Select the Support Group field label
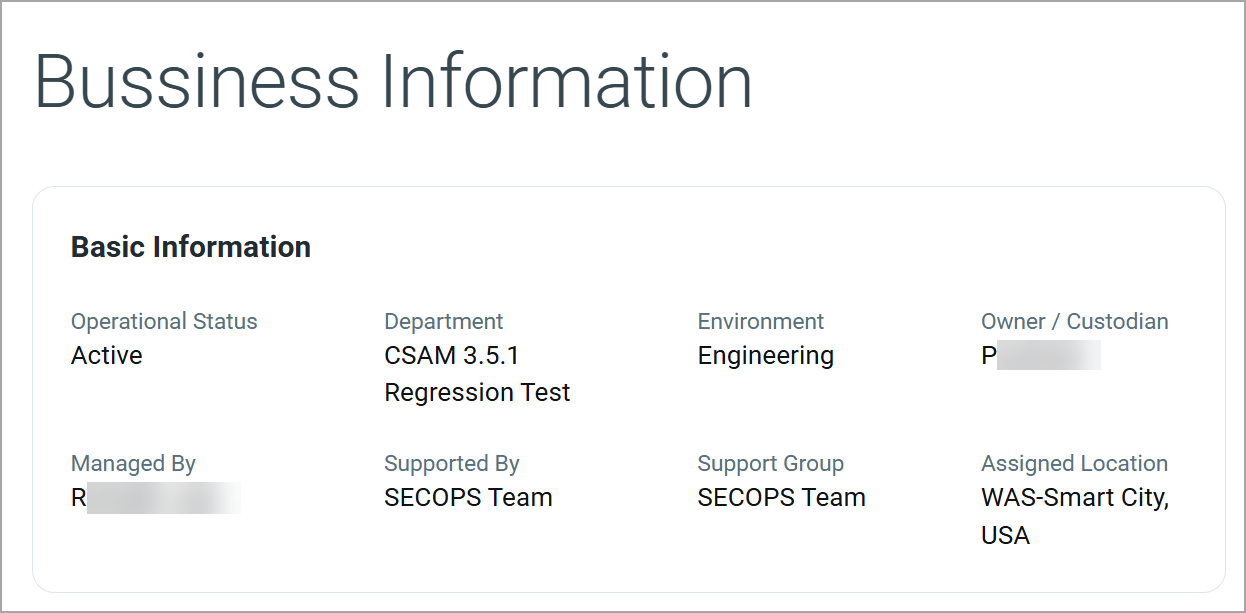The width and height of the screenshot is (1246, 613). pyautogui.click(x=771, y=464)
